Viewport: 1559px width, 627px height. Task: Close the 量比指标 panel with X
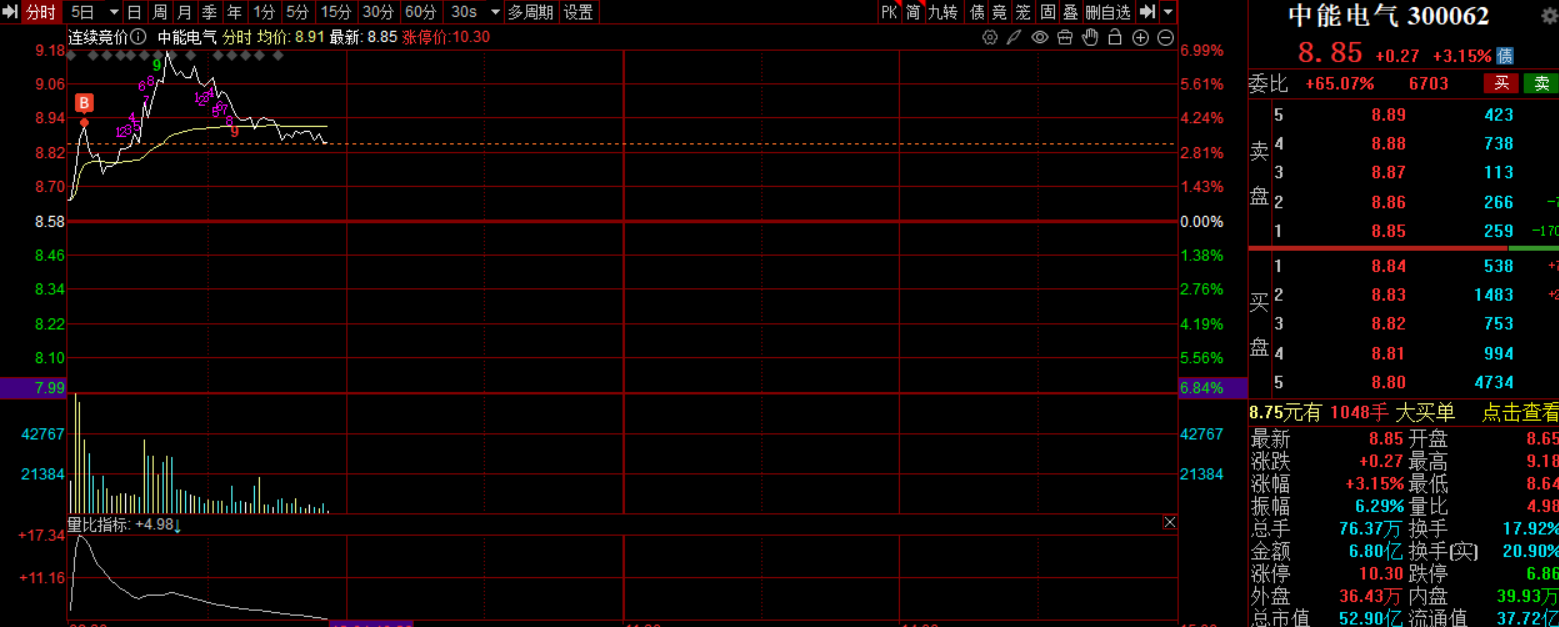click(1169, 522)
